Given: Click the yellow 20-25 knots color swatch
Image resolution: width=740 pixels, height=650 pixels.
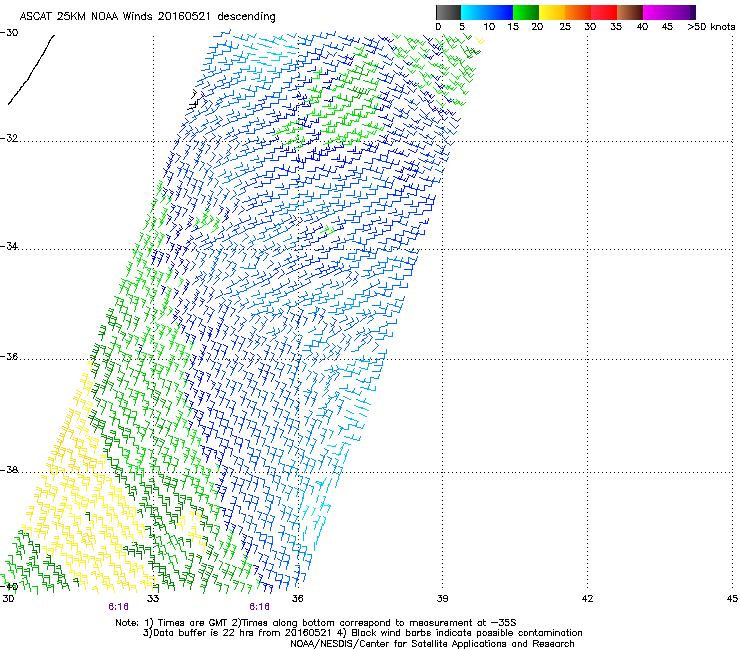Looking at the screenshot, I should [x=552, y=12].
